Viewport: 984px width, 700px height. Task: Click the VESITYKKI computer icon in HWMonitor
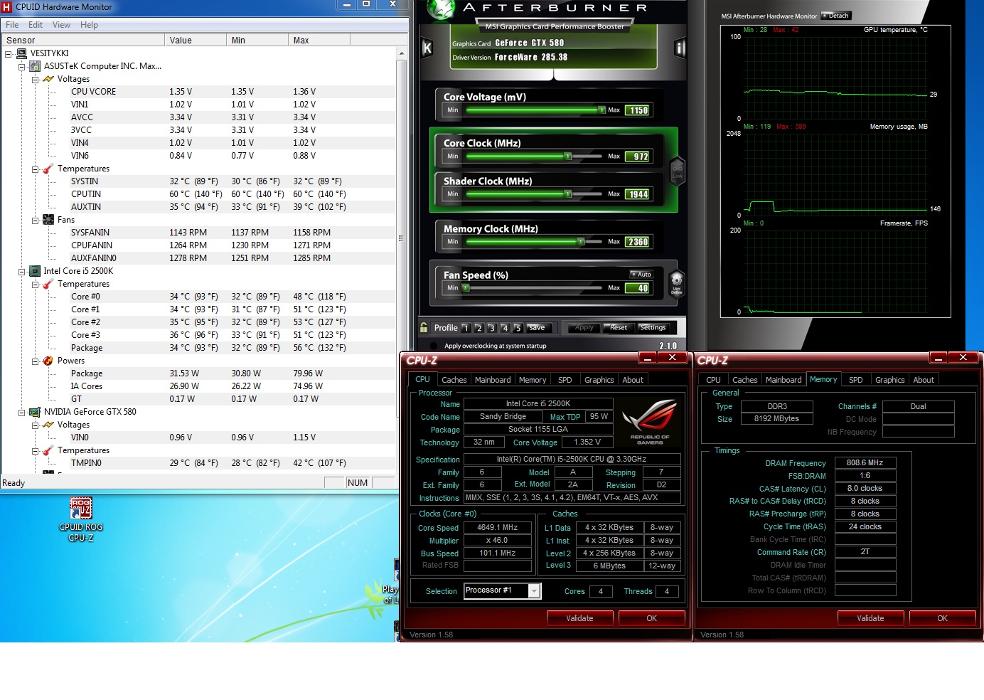pyautogui.click(x=21, y=53)
